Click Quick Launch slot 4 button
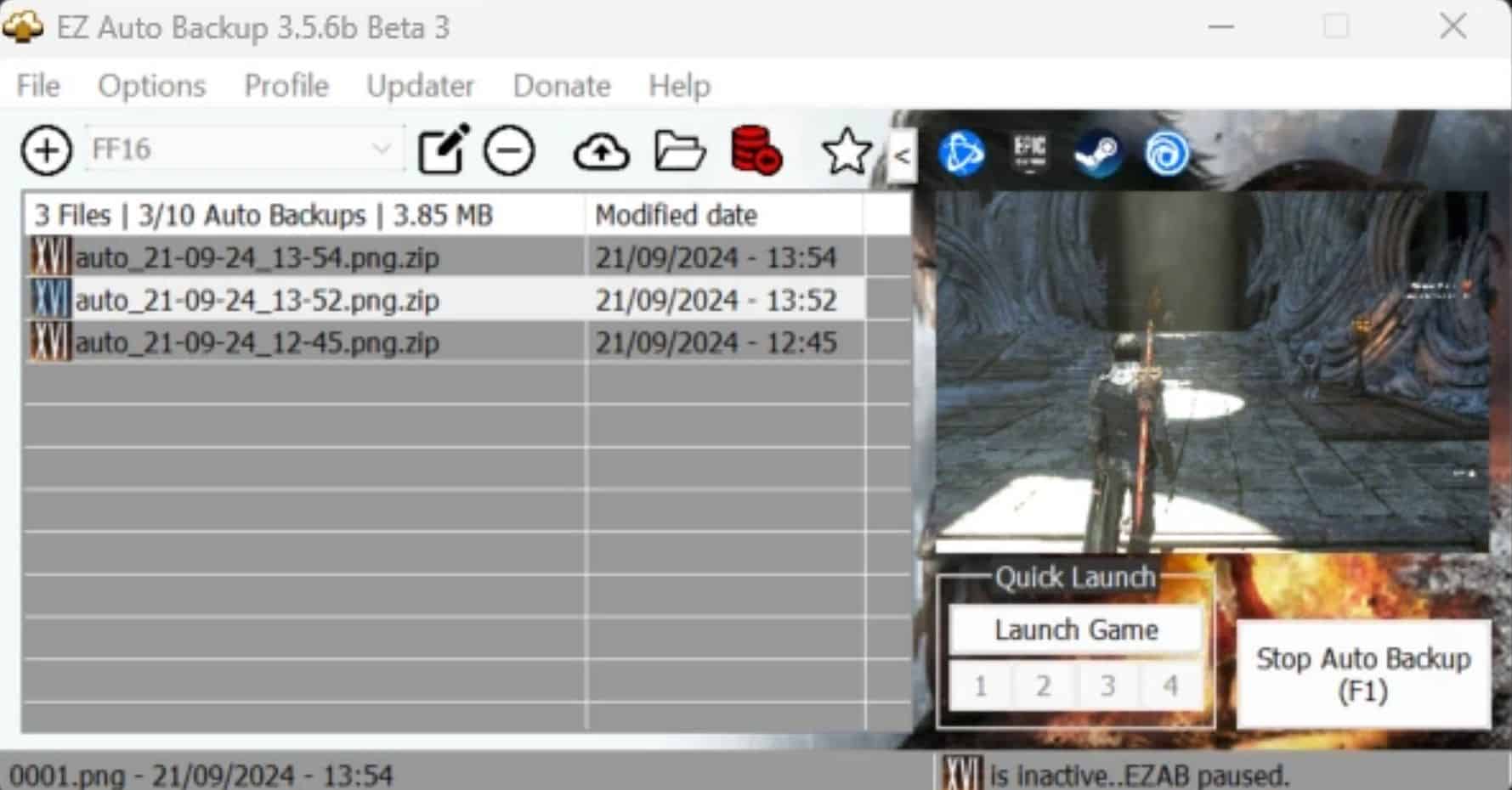The width and height of the screenshot is (1512, 790). (x=1171, y=685)
